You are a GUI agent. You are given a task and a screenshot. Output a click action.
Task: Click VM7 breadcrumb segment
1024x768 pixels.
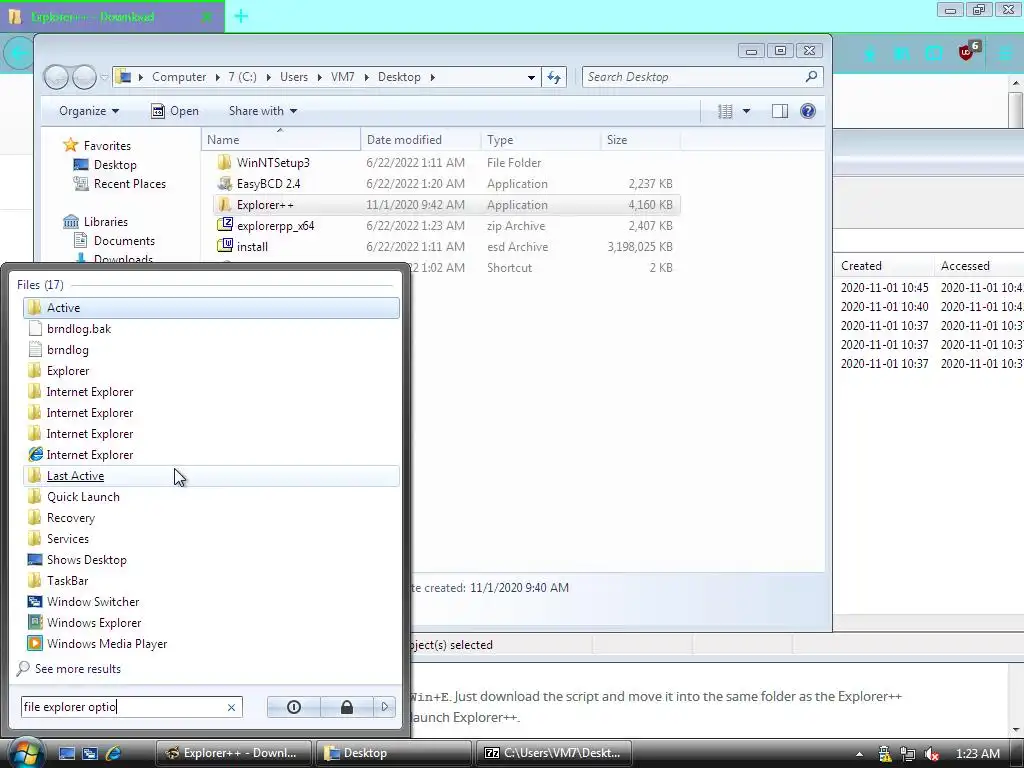tap(342, 77)
